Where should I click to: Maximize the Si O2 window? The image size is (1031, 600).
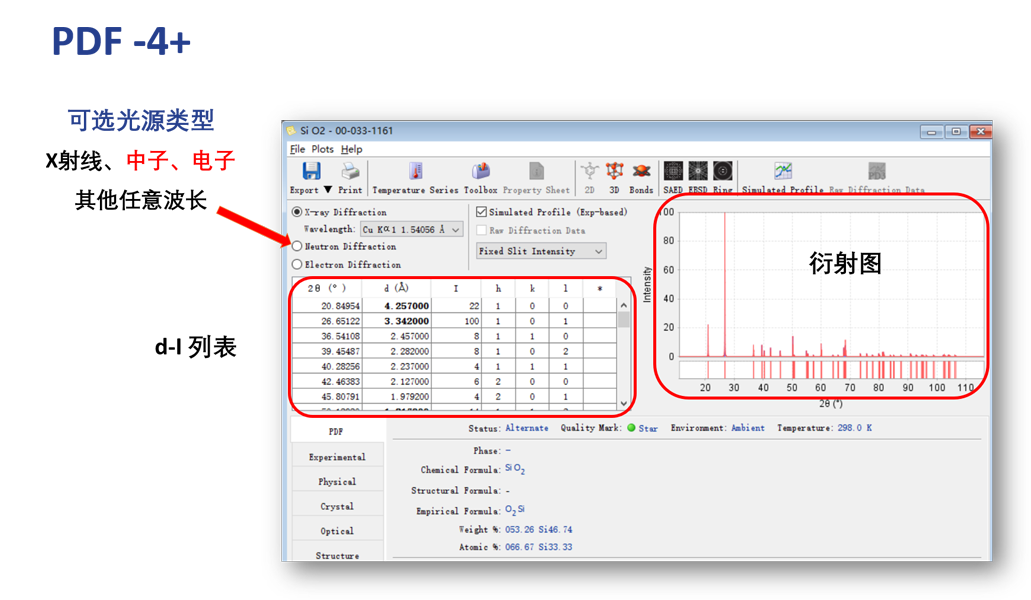pos(956,131)
